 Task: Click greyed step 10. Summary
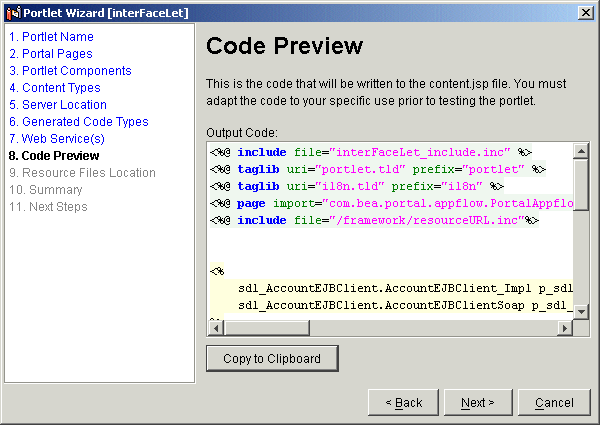46,190
